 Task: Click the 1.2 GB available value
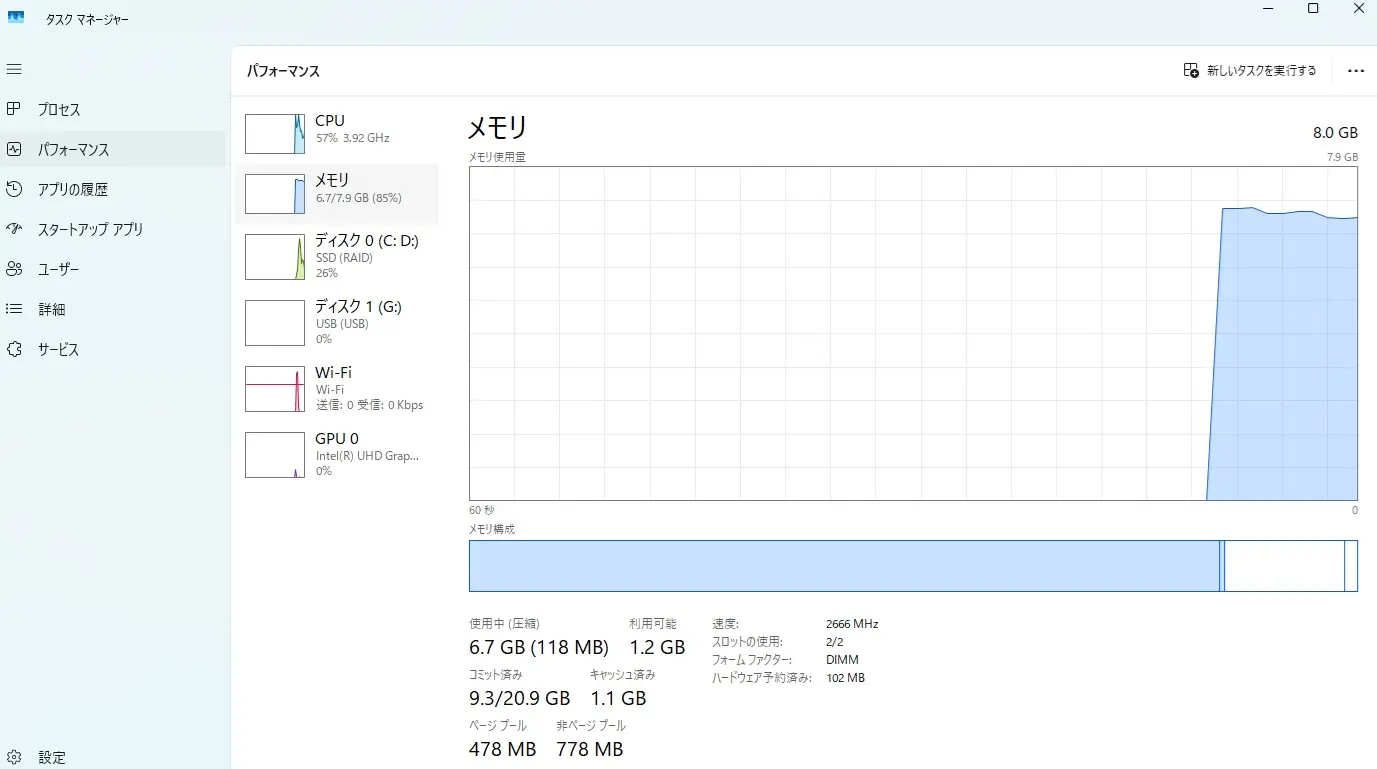click(657, 648)
